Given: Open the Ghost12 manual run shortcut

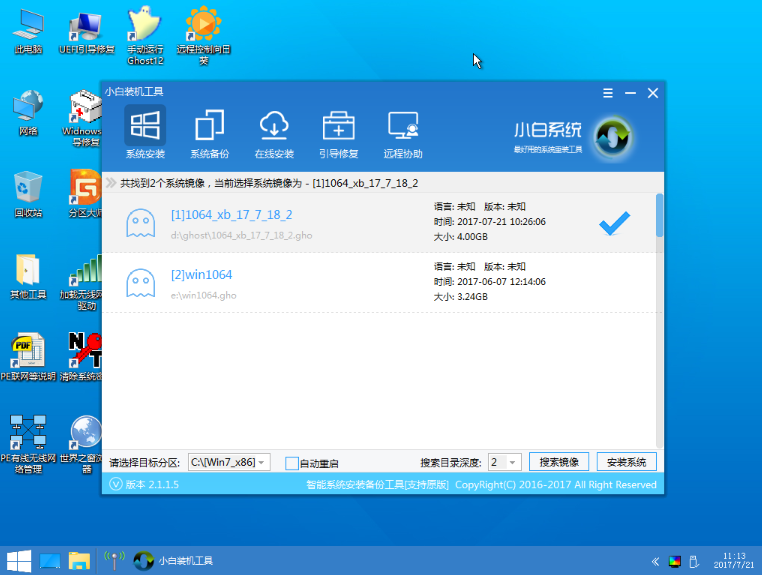Looking at the screenshot, I should click(x=145, y=36).
